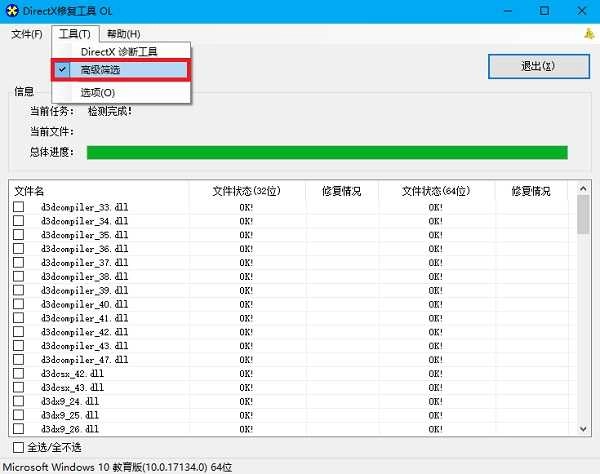
Task: Open the 文件(F) menu
Action: tap(27, 34)
